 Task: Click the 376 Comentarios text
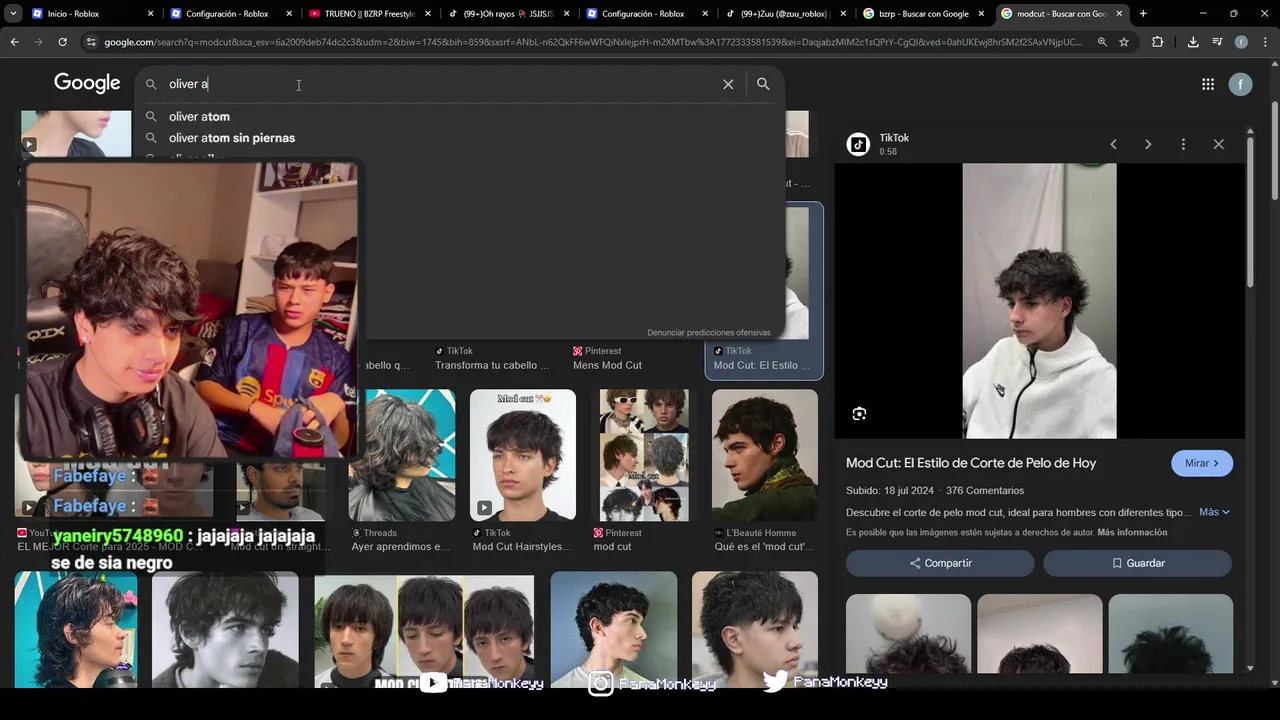(985, 491)
